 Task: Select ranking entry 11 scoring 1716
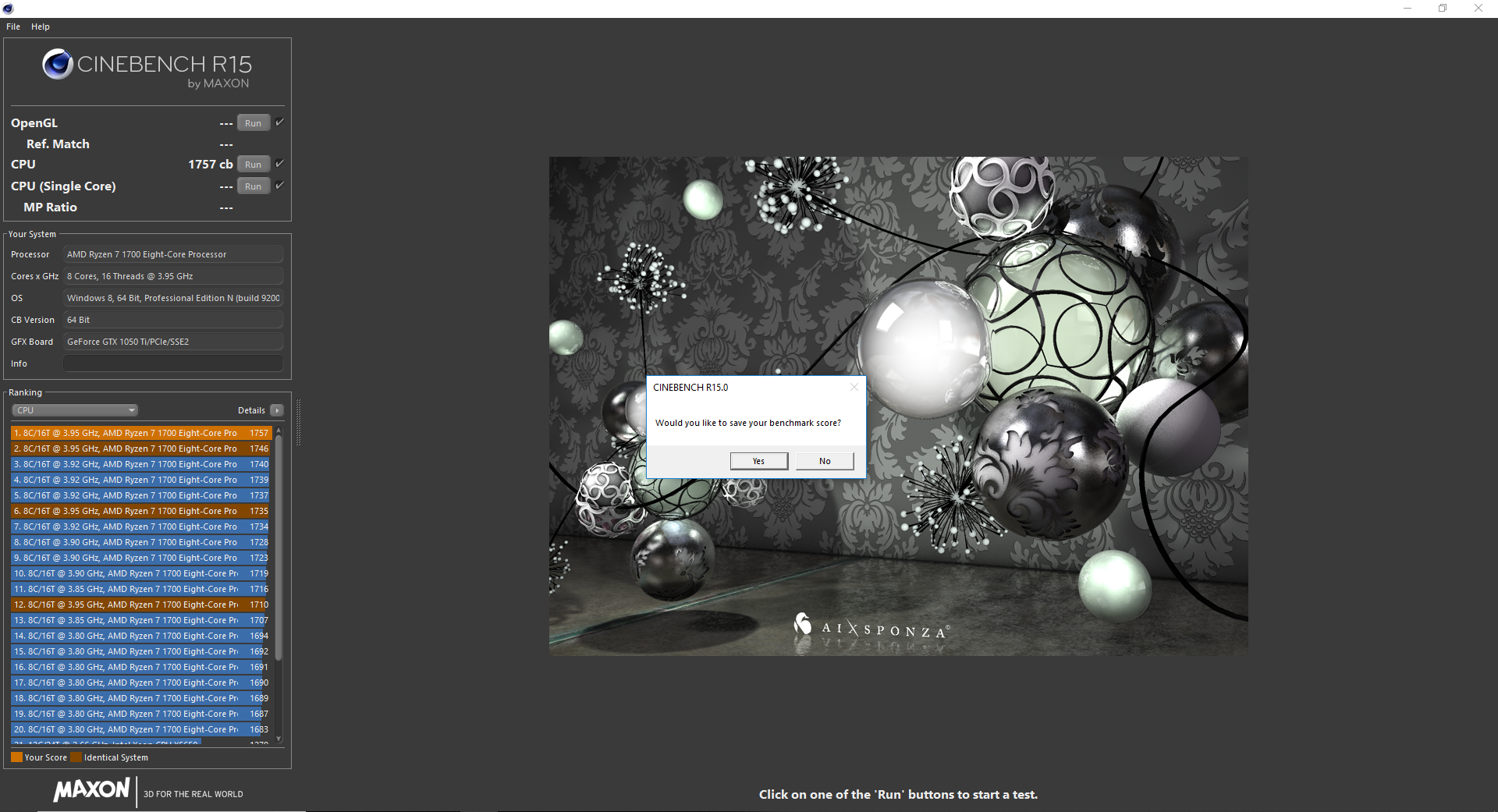(140, 589)
